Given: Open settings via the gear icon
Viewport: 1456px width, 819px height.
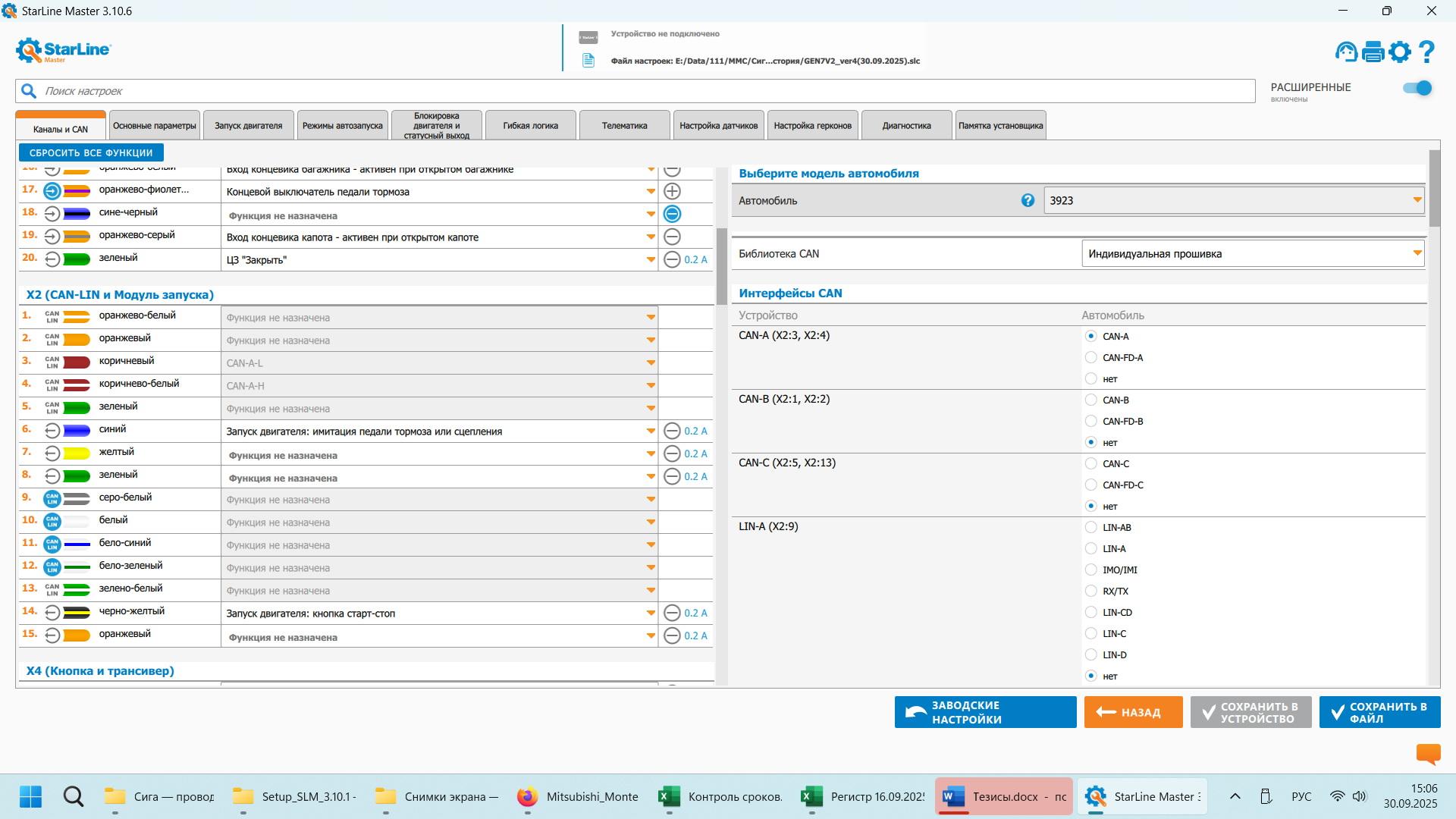Looking at the screenshot, I should pyautogui.click(x=1400, y=52).
